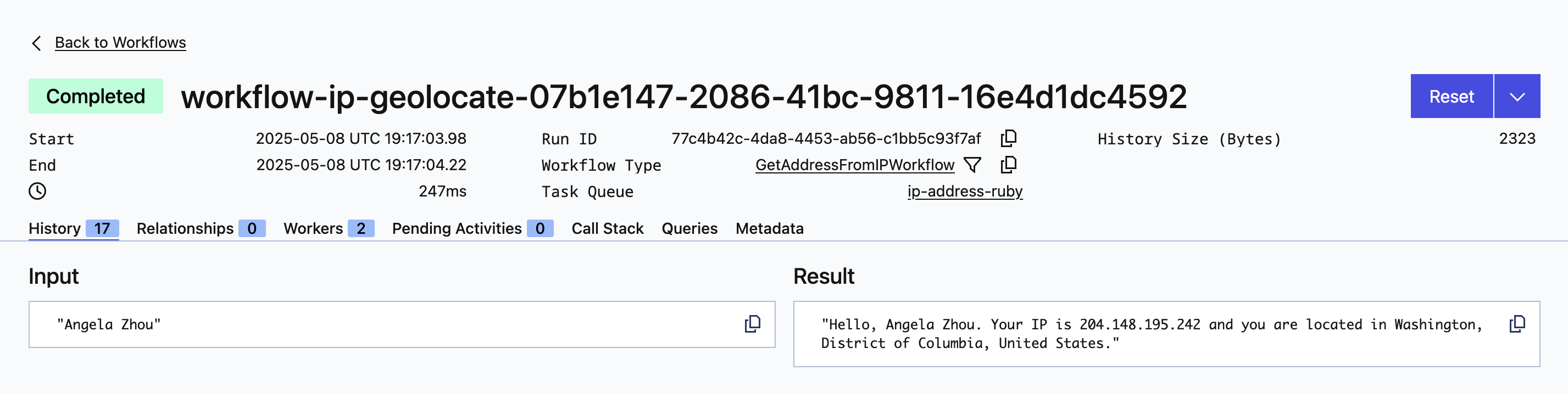View the Metadata tab
The height and width of the screenshot is (393, 1568).
[769, 228]
